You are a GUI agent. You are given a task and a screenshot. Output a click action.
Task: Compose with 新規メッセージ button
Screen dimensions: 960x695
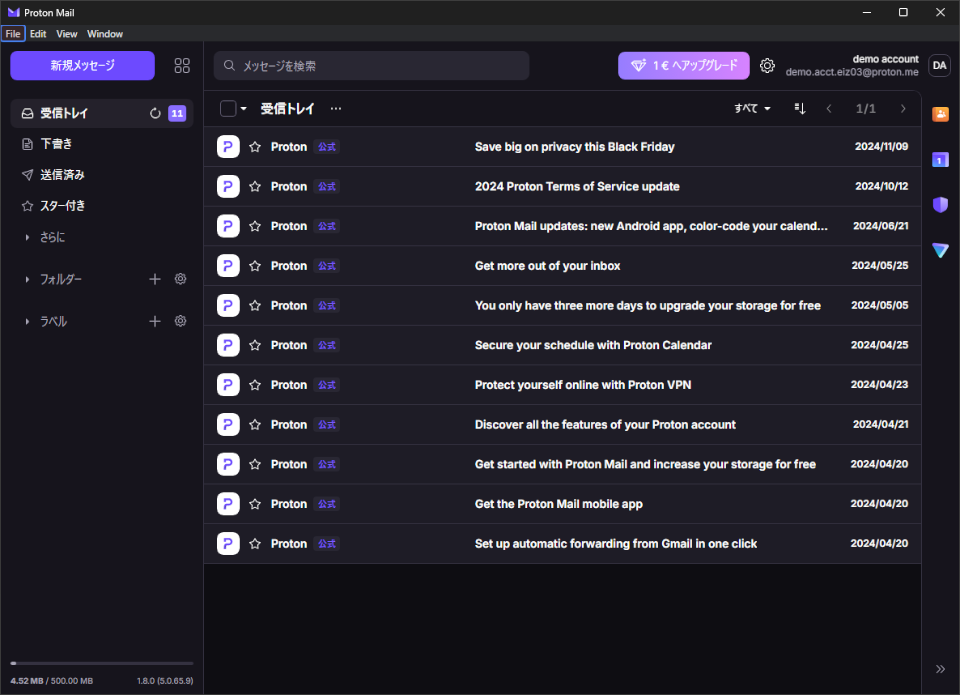82,66
